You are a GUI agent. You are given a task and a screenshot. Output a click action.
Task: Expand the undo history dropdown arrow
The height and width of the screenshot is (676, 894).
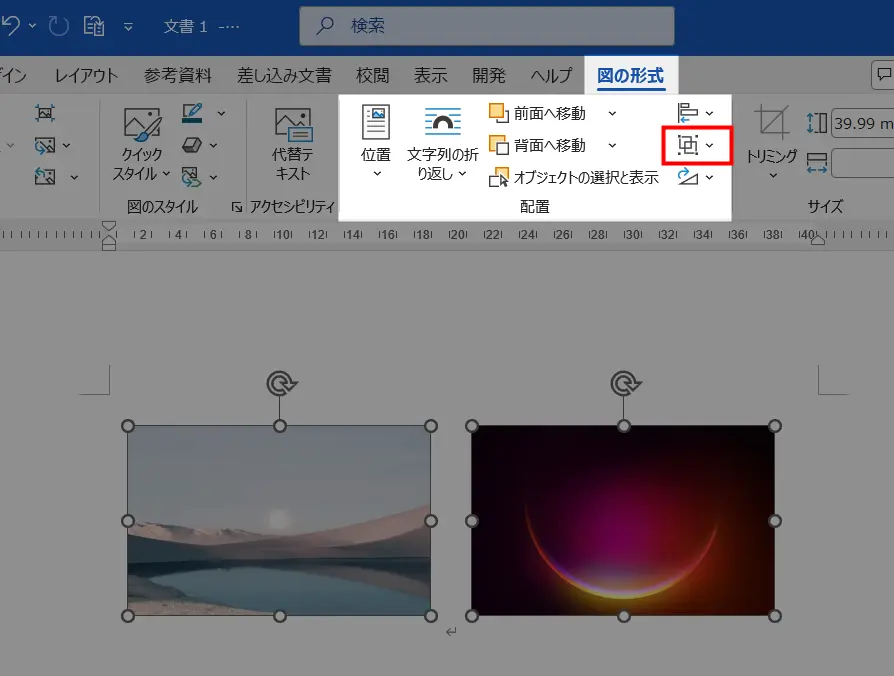[x=32, y=25]
